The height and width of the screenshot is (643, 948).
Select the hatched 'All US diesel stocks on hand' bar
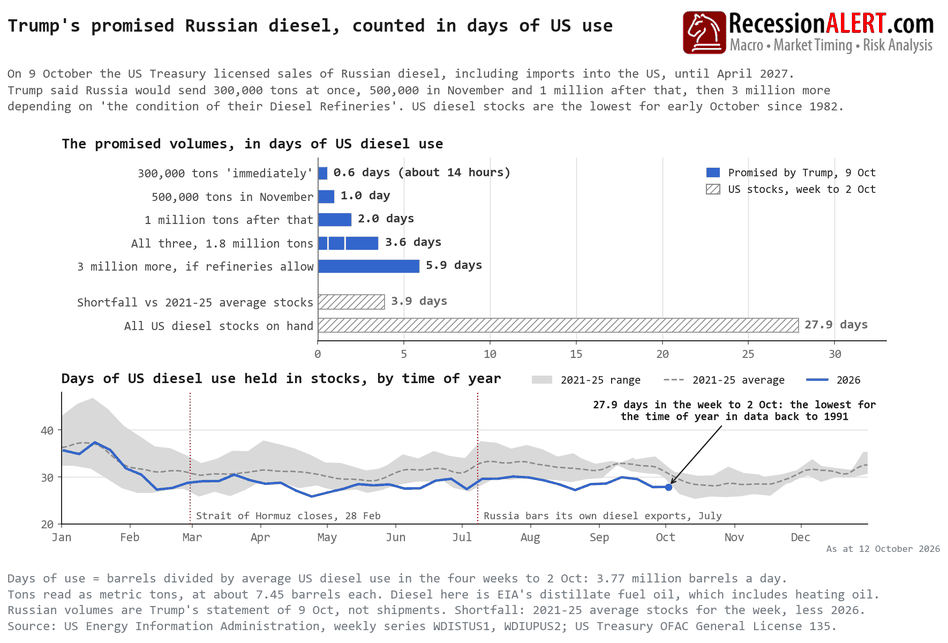point(558,325)
